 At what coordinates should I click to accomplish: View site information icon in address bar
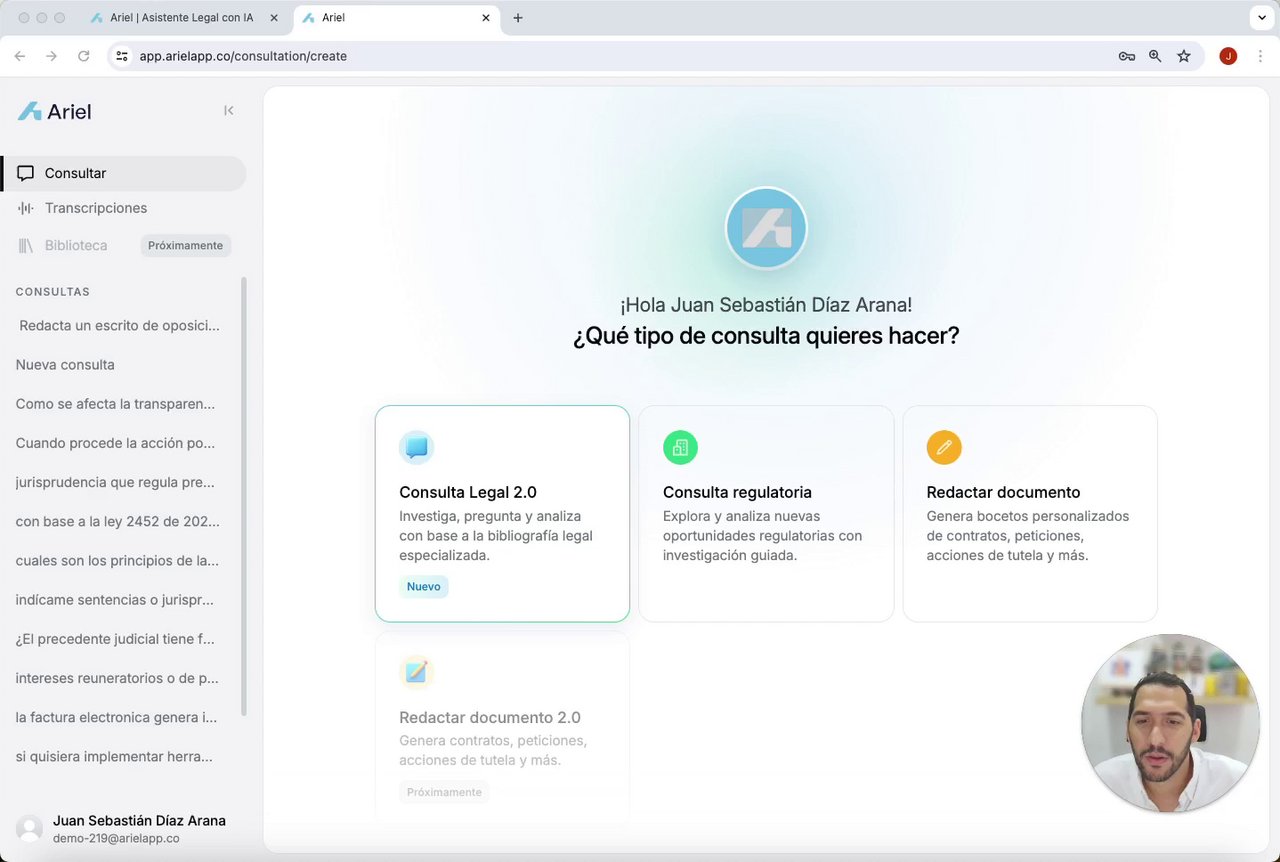(x=122, y=56)
